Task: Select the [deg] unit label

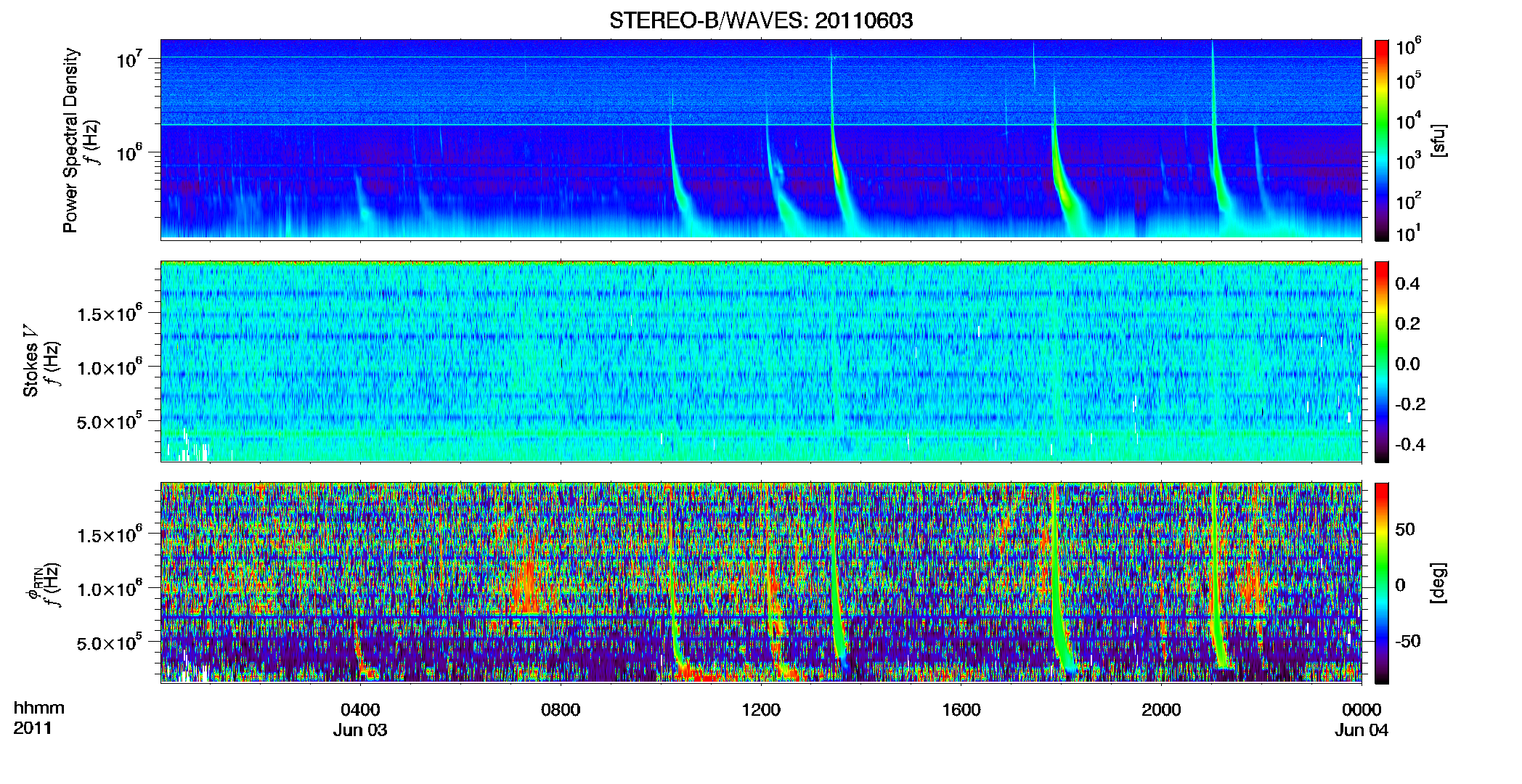Action: pos(1438,583)
